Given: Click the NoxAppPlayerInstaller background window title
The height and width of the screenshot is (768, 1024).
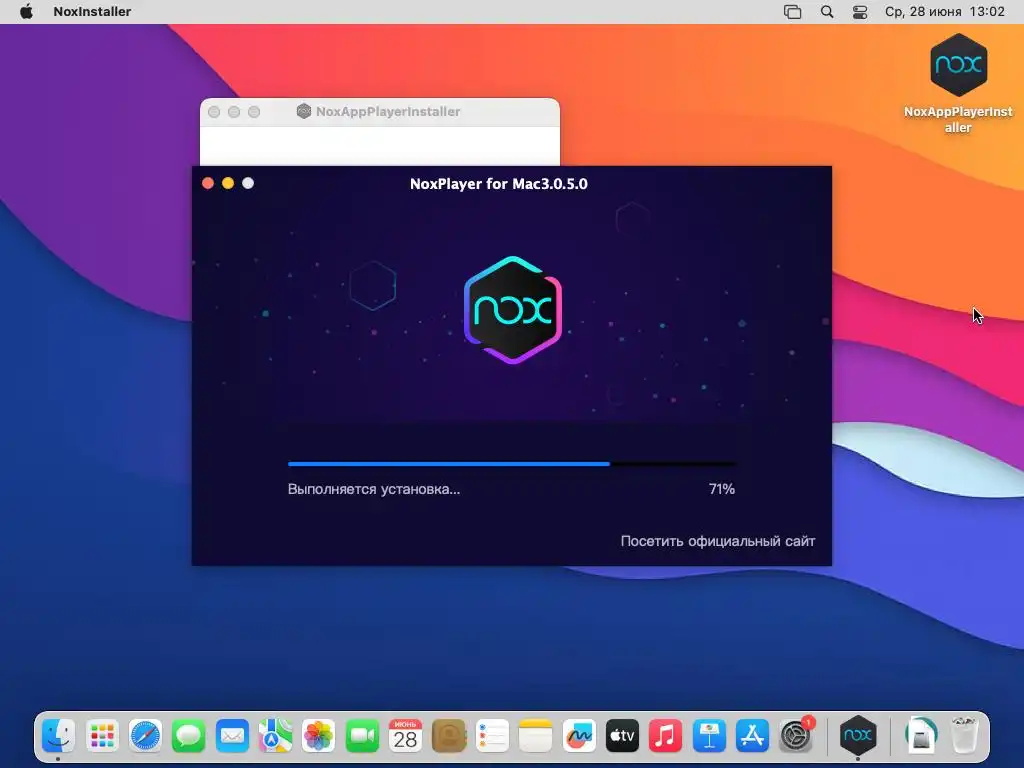Looking at the screenshot, I should [x=388, y=112].
